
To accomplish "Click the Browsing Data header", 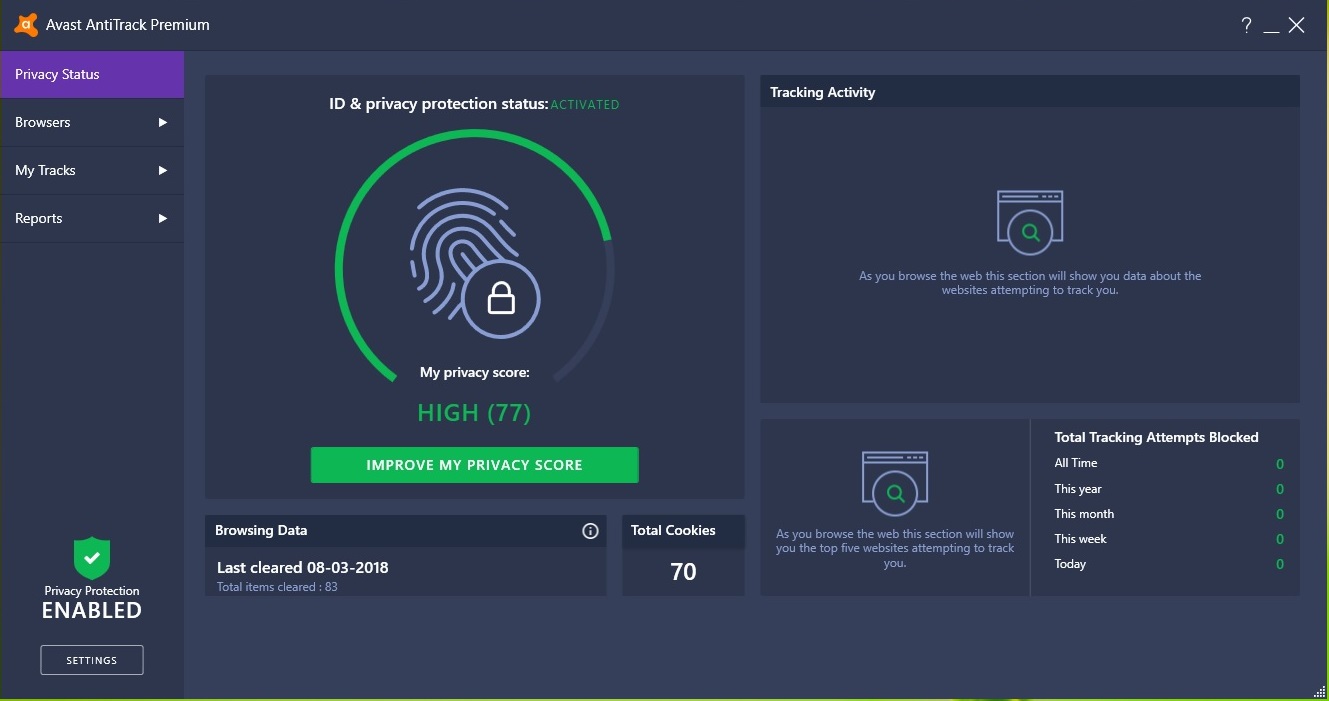I will (x=405, y=531).
